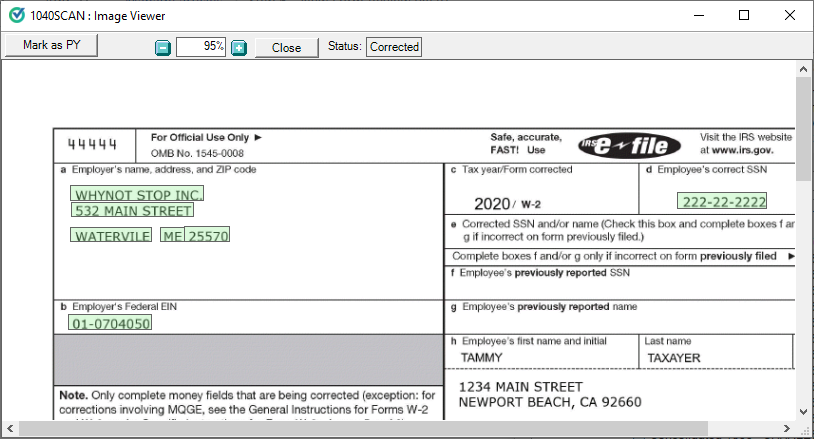Click the highlighted 532 MAIN STREET field
The width and height of the screenshot is (814, 439).
132,210
